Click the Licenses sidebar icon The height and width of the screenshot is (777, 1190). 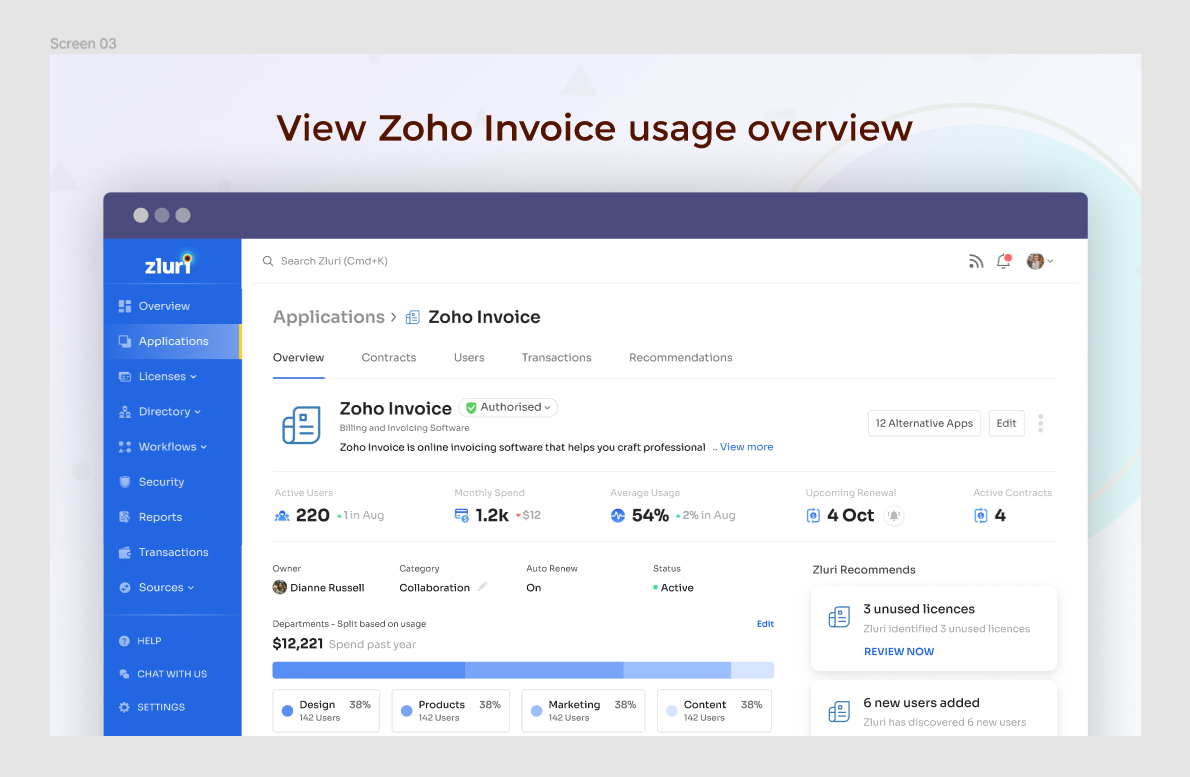[x=124, y=376]
